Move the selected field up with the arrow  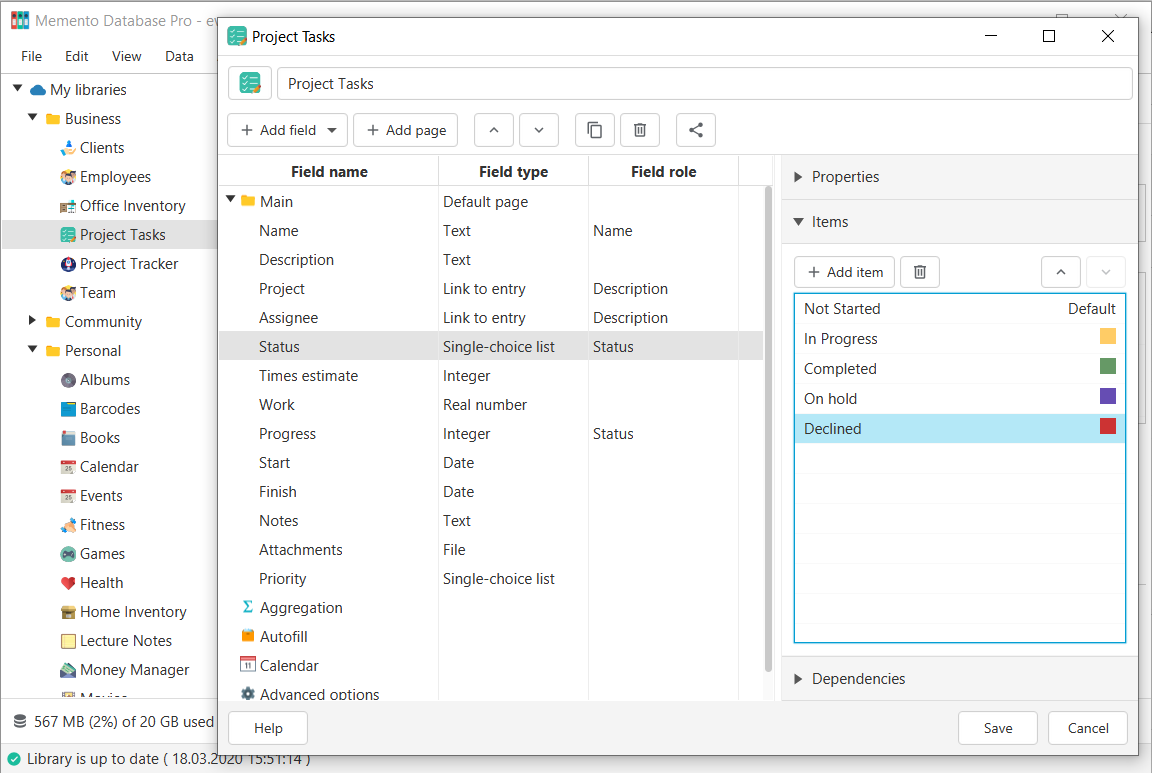pyautogui.click(x=493, y=130)
